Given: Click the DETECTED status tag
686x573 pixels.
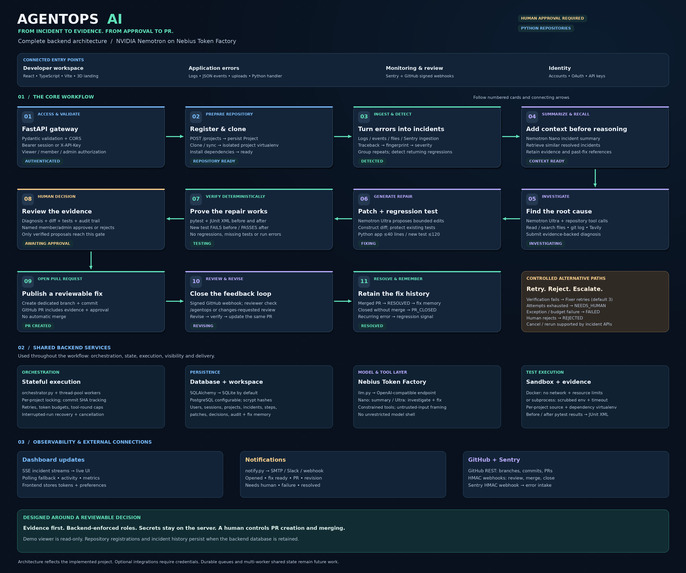Looking at the screenshot, I should pos(372,161).
